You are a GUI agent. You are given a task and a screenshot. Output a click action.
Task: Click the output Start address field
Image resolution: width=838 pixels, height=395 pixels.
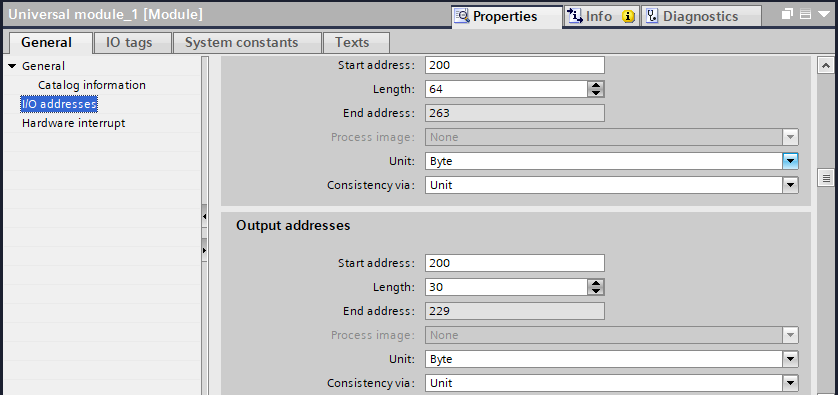(515, 263)
